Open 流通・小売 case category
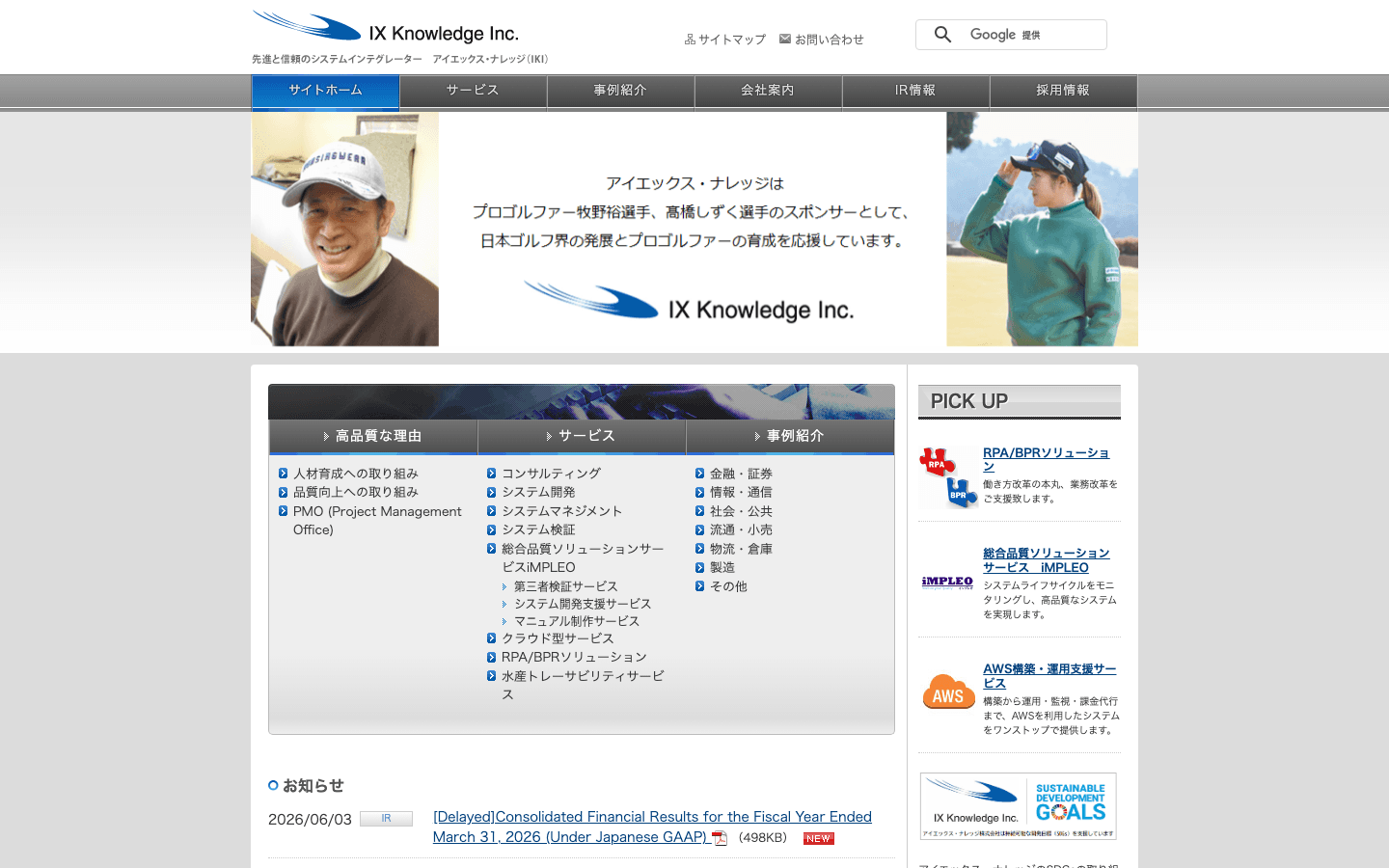 (741, 529)
